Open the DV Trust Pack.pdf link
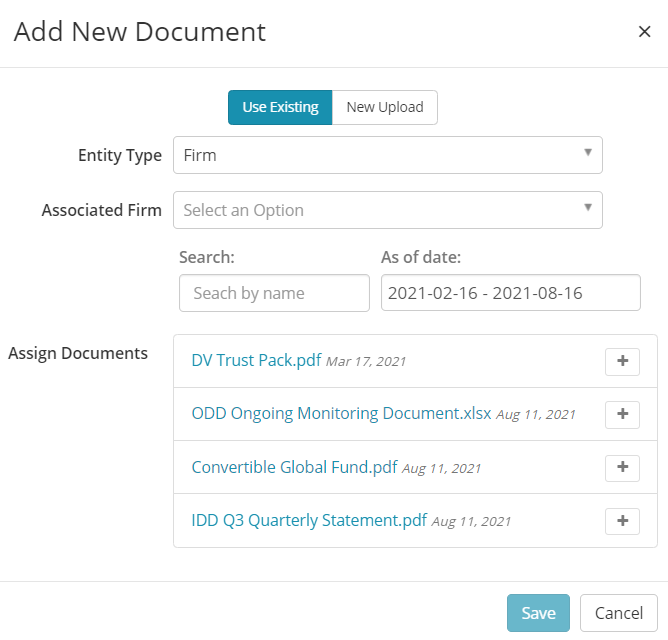 point(256,360)
